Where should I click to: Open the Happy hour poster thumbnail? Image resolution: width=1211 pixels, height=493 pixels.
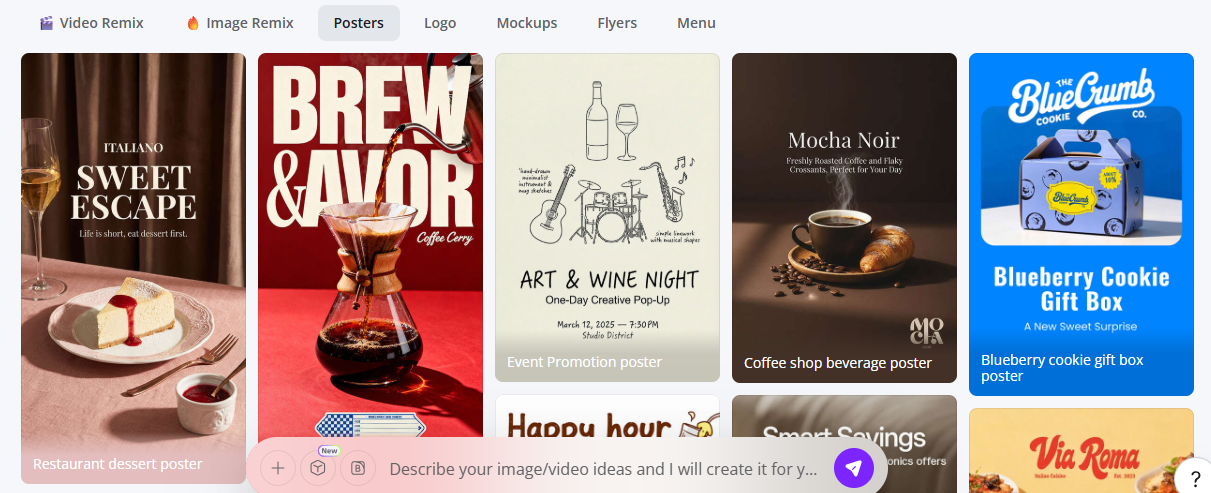[607, 418]
